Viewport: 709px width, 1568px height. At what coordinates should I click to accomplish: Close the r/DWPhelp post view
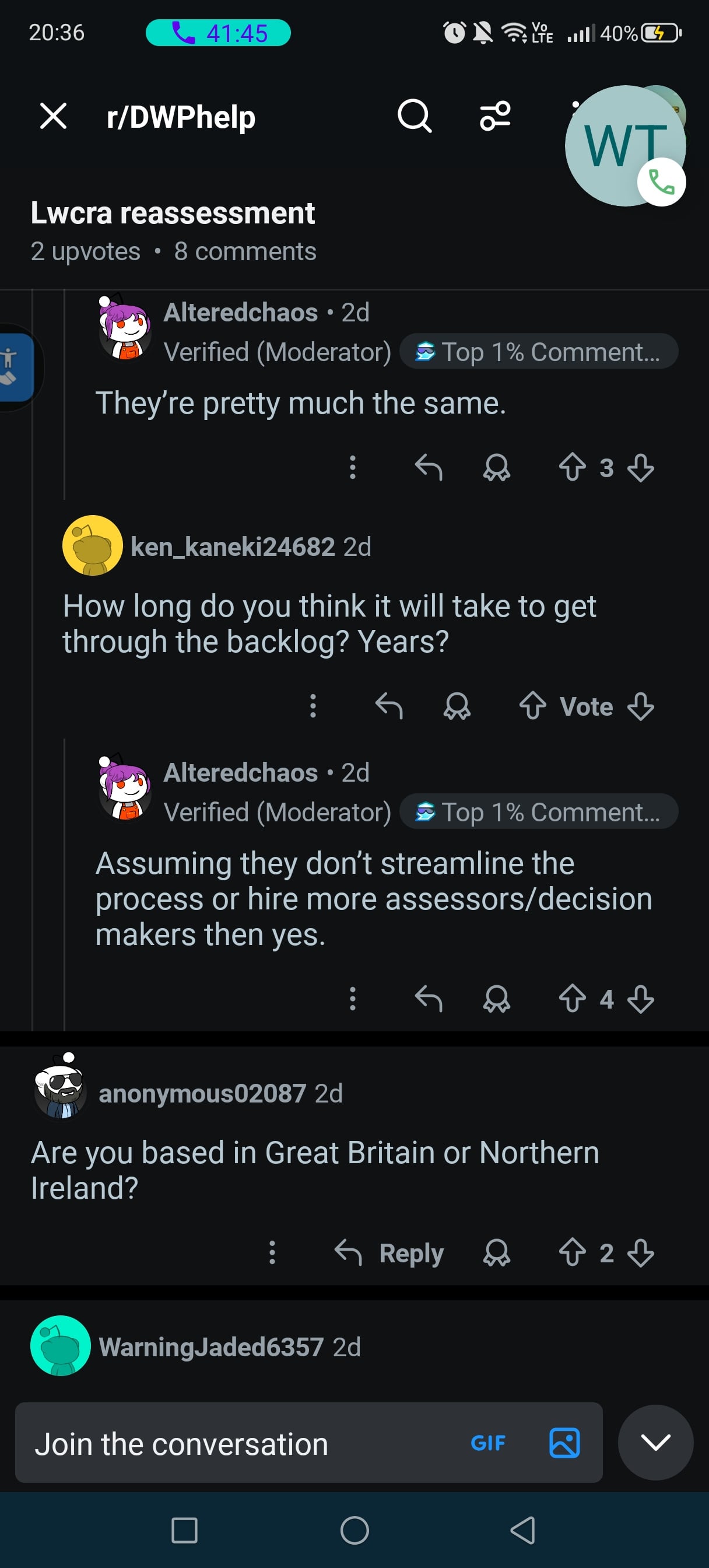tap(53, 116)
